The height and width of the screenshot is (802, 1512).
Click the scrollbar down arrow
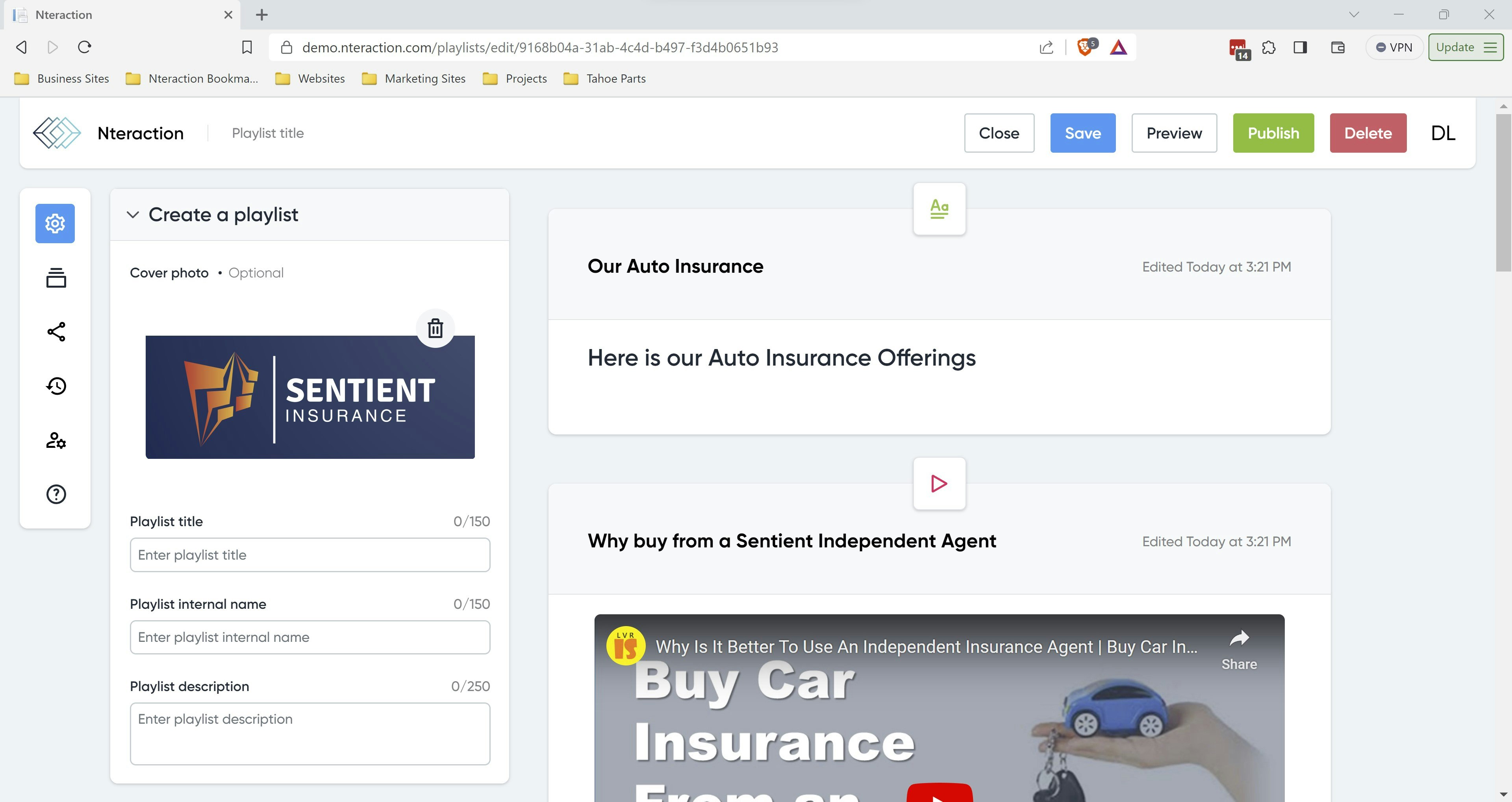[x=1503, y=795]
